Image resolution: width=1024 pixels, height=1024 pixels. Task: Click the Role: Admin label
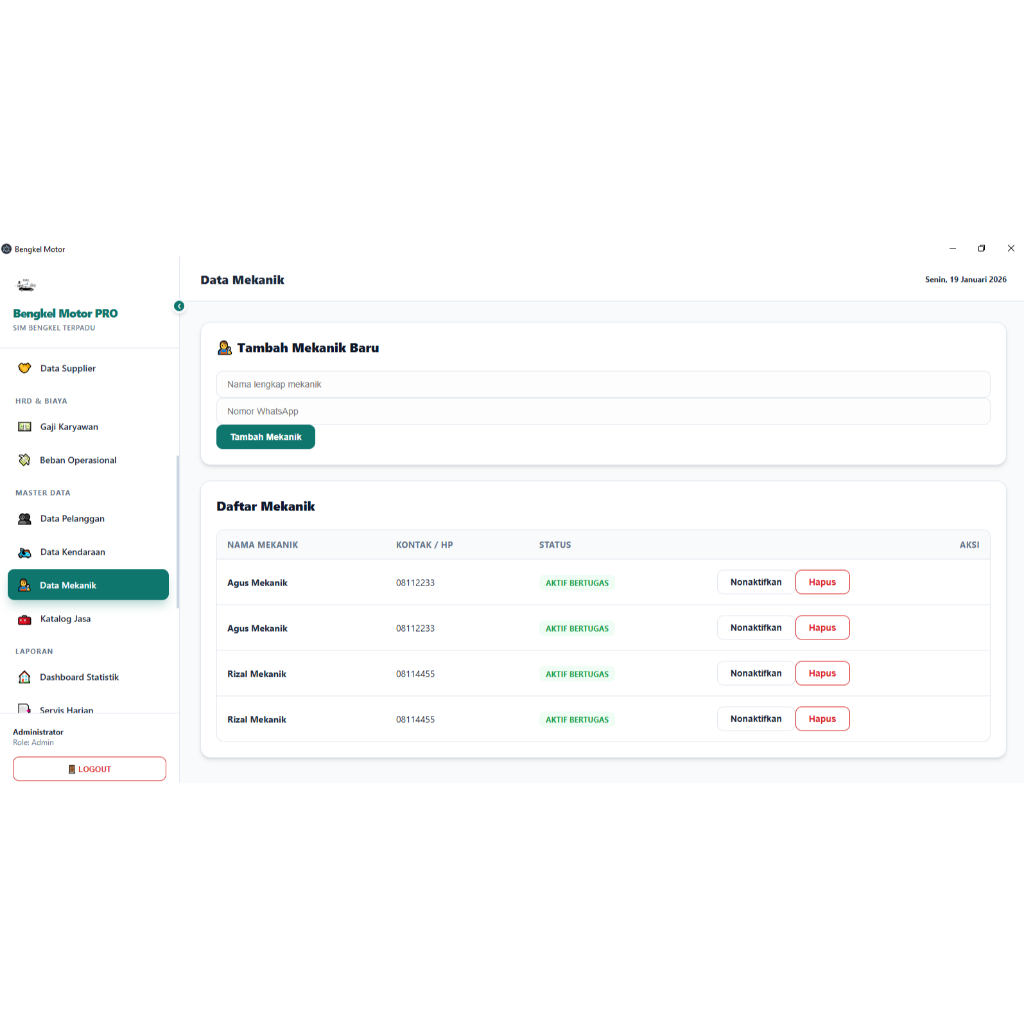click(x=33, y=743)
